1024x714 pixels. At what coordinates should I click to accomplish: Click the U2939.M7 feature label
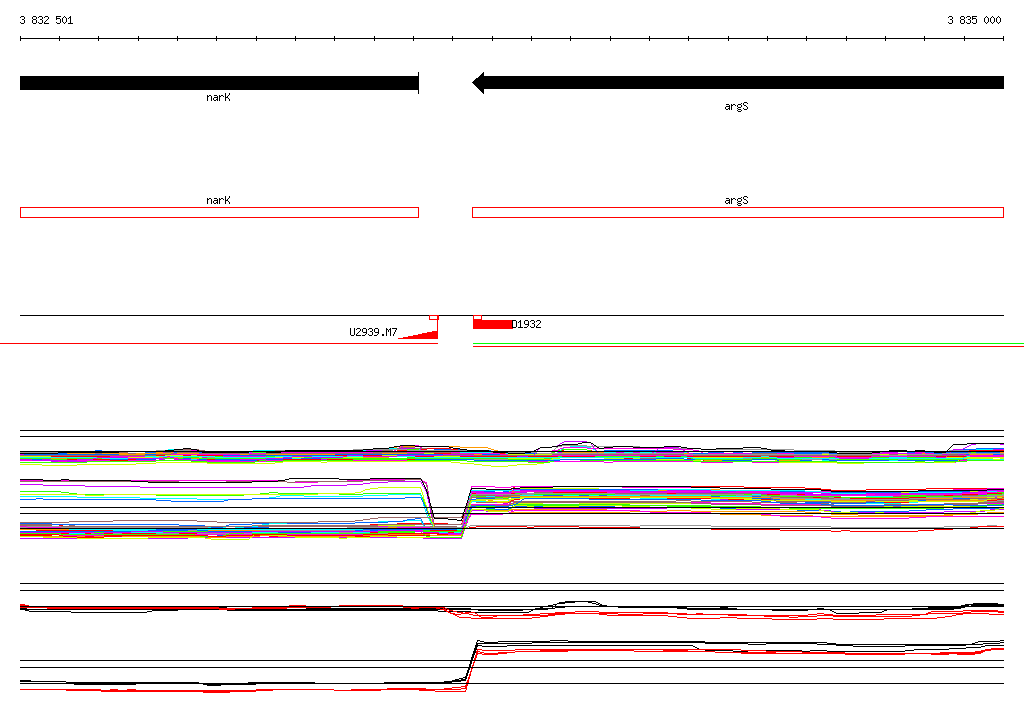click(373, 332)
